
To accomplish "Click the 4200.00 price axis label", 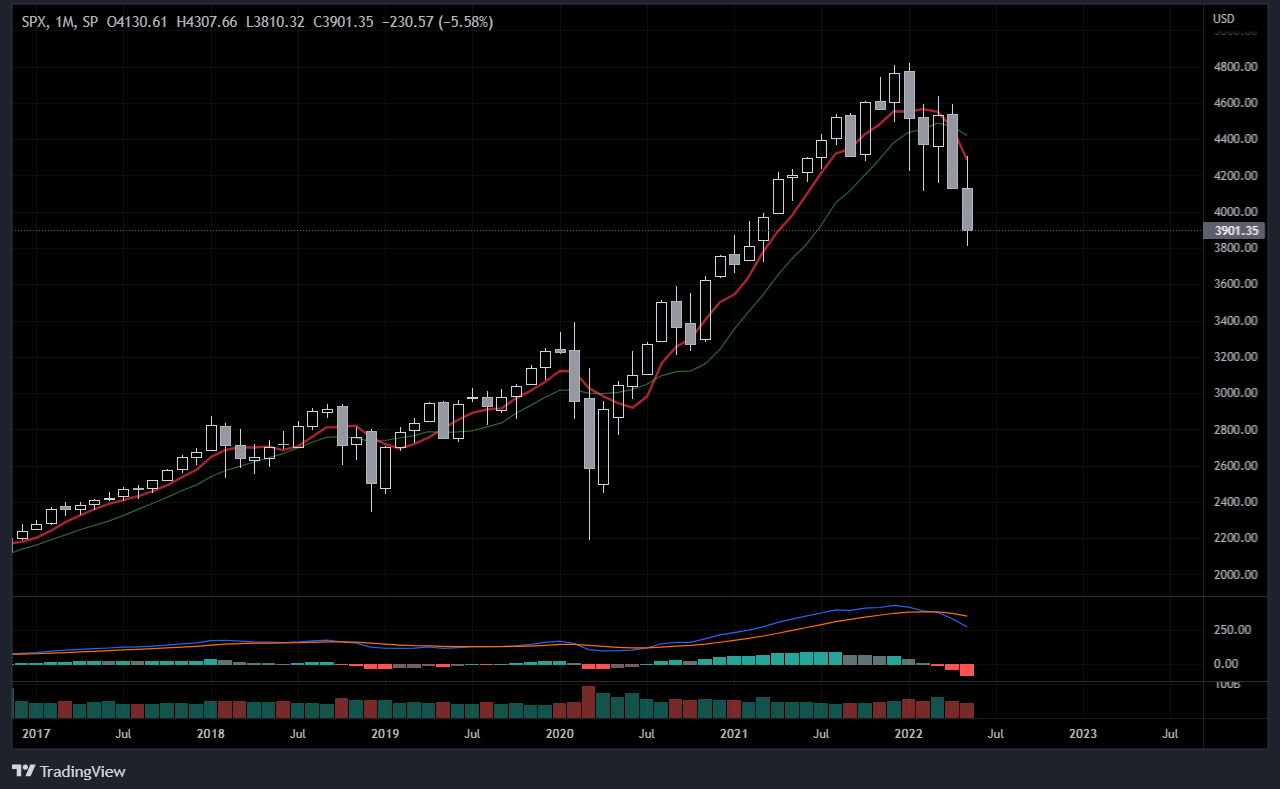I will 1236,176.
